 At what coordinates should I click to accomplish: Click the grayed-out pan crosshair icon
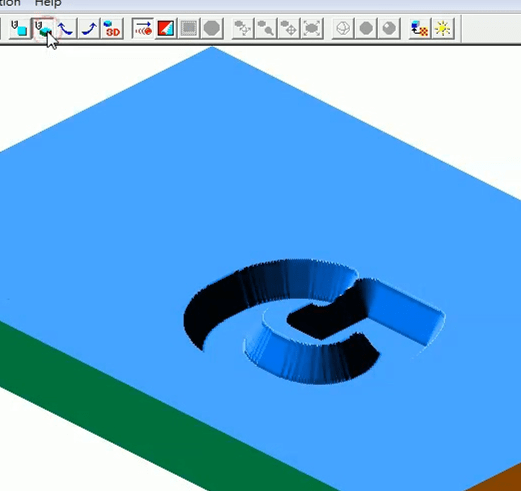tap(289, 28)
